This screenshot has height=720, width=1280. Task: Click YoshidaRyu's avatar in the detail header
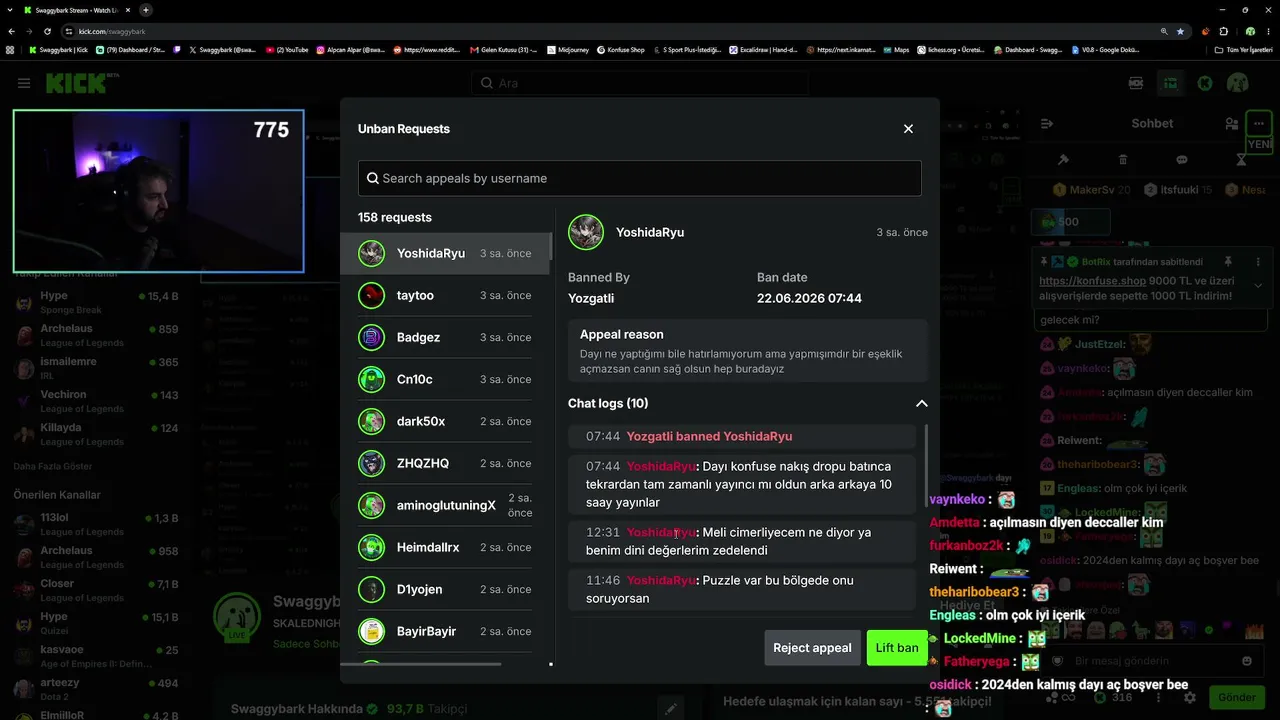[x=586, y=232]
